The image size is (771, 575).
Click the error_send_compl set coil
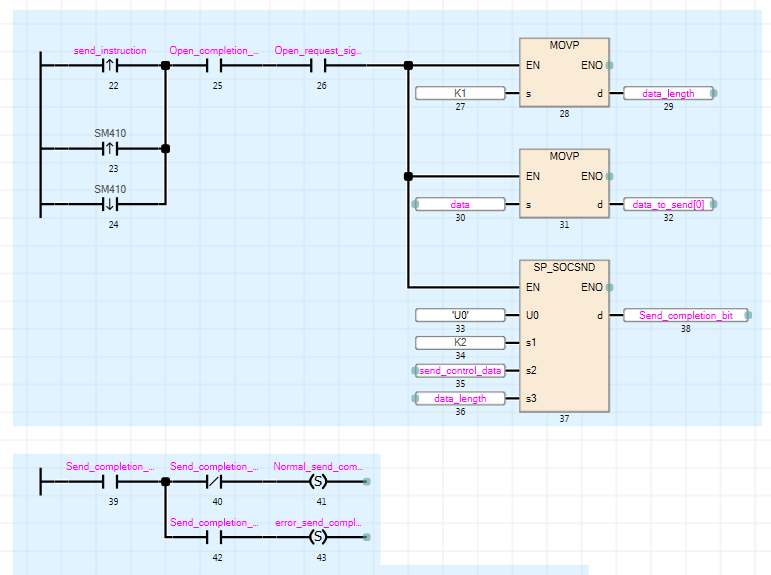pos(319,538)
